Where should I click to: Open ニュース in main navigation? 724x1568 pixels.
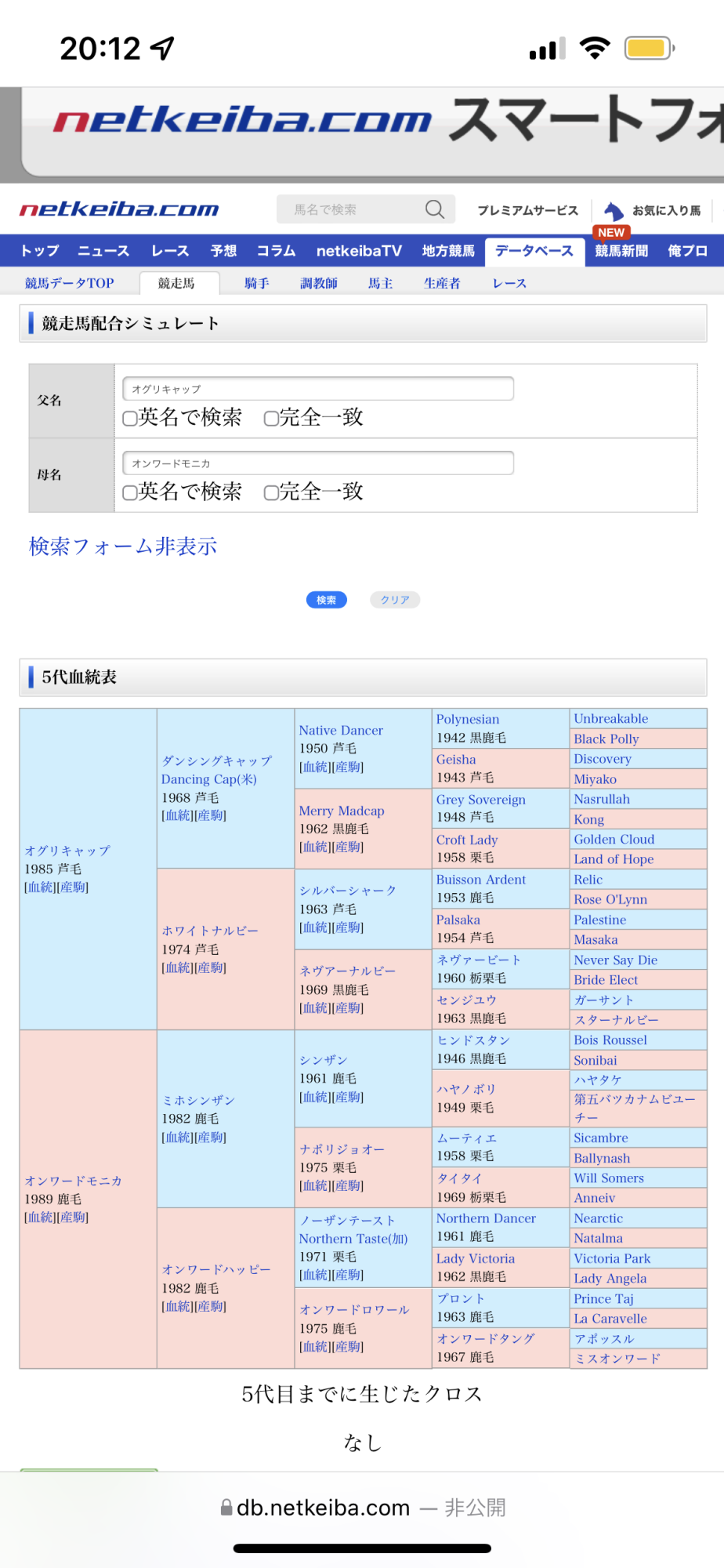(103, 251)
